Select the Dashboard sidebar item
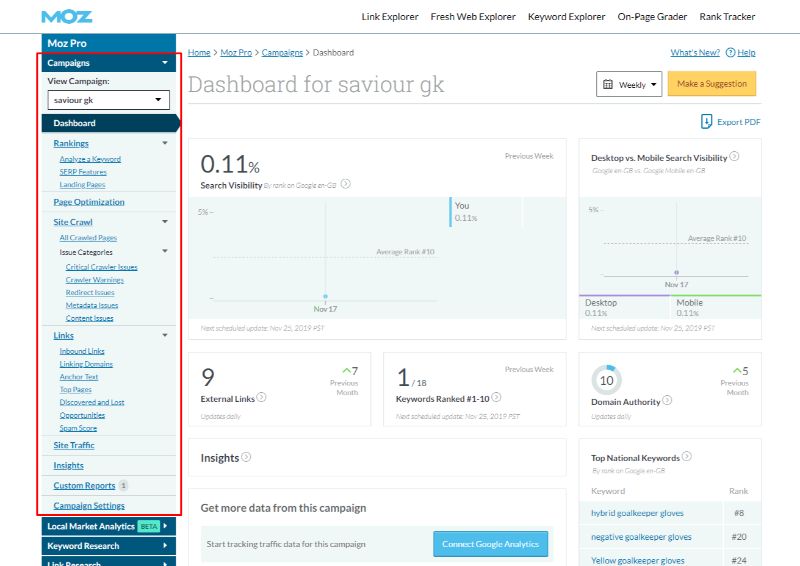The height and width of the screenshot is (566, 800). pyautogui.click(x=110, y=123)
